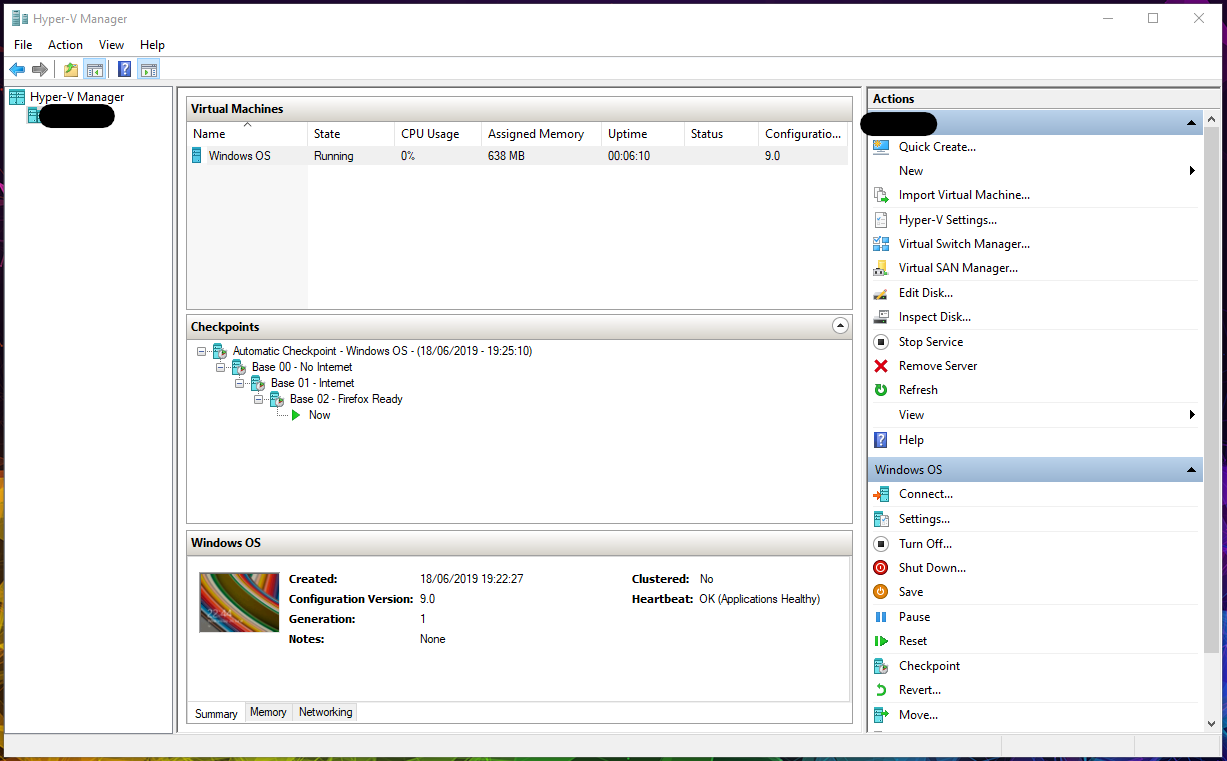The height and width of the screenshot is (761, 1227).
Task: Switch to the Memory tab
Action: click(x=268, y=712)
